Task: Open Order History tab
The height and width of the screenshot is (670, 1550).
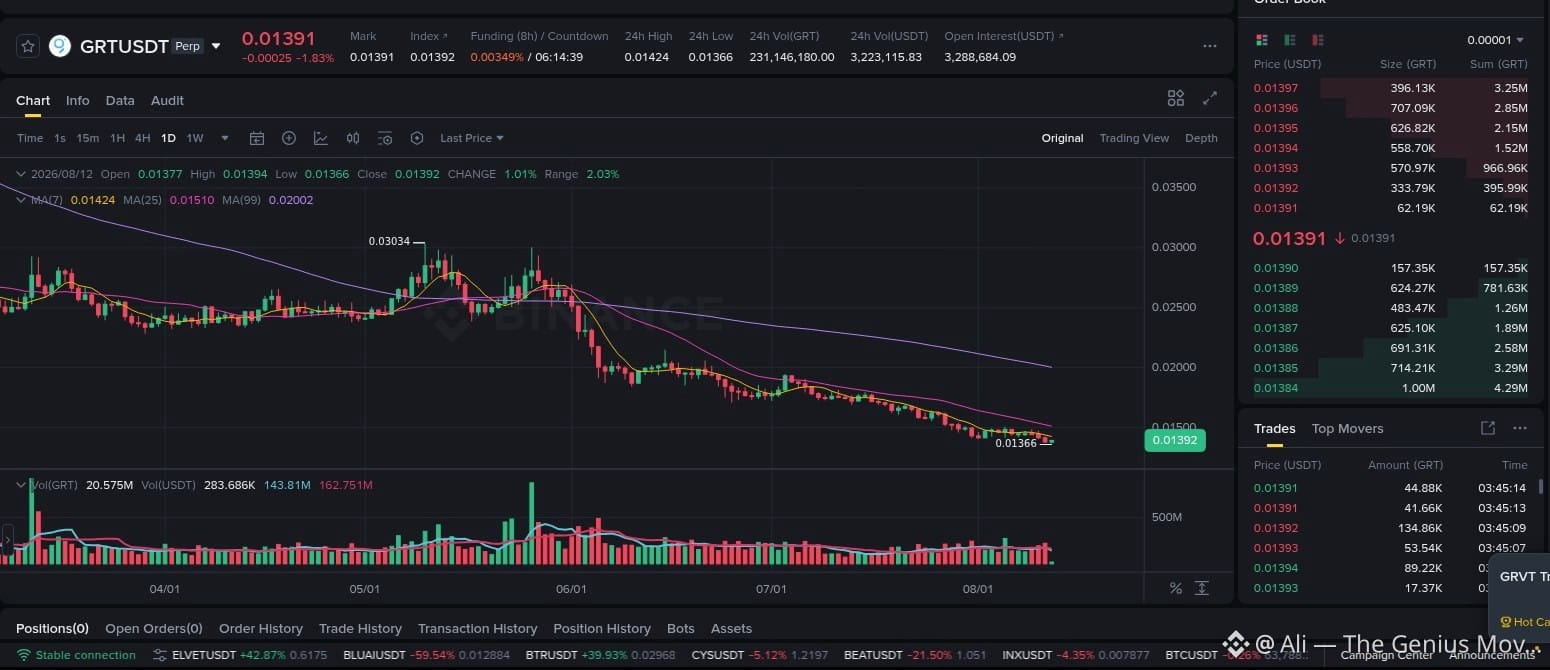Action: point(261,628)
